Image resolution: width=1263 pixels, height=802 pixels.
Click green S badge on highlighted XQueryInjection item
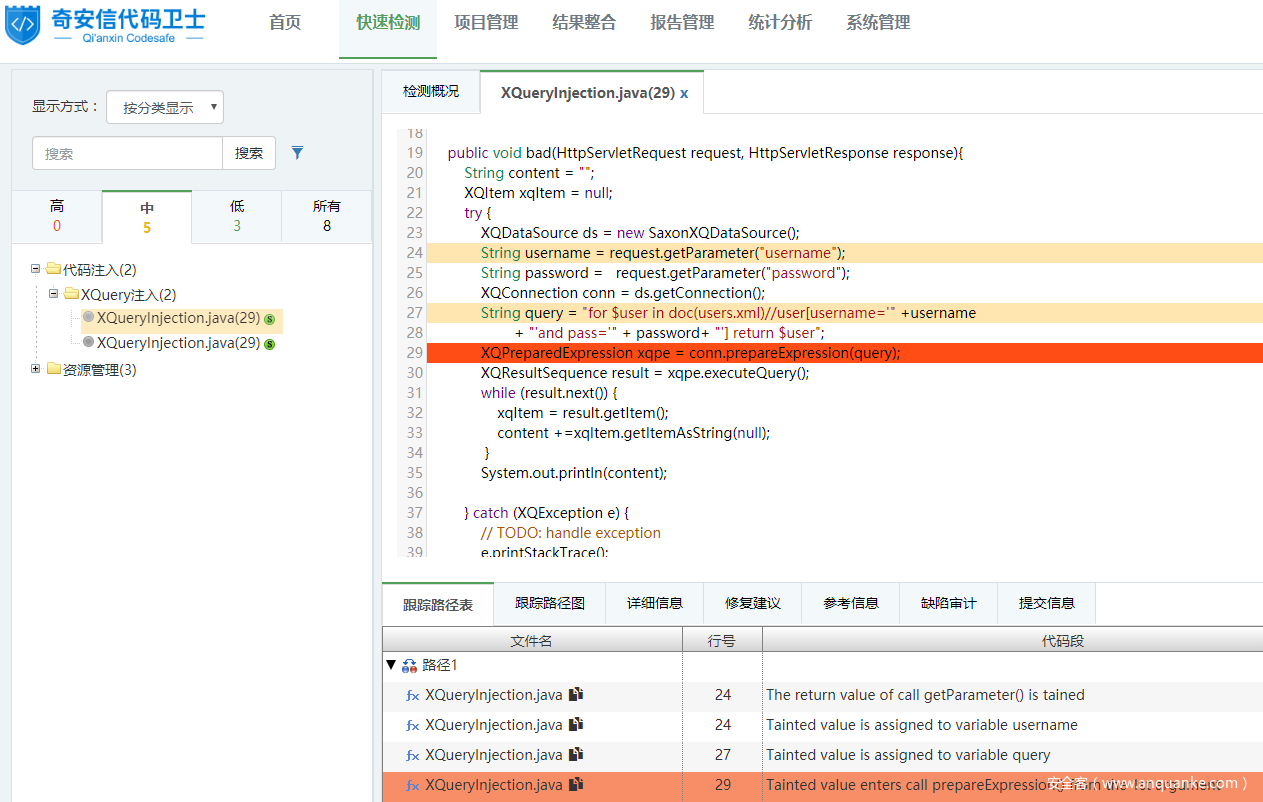pos(270,319)
